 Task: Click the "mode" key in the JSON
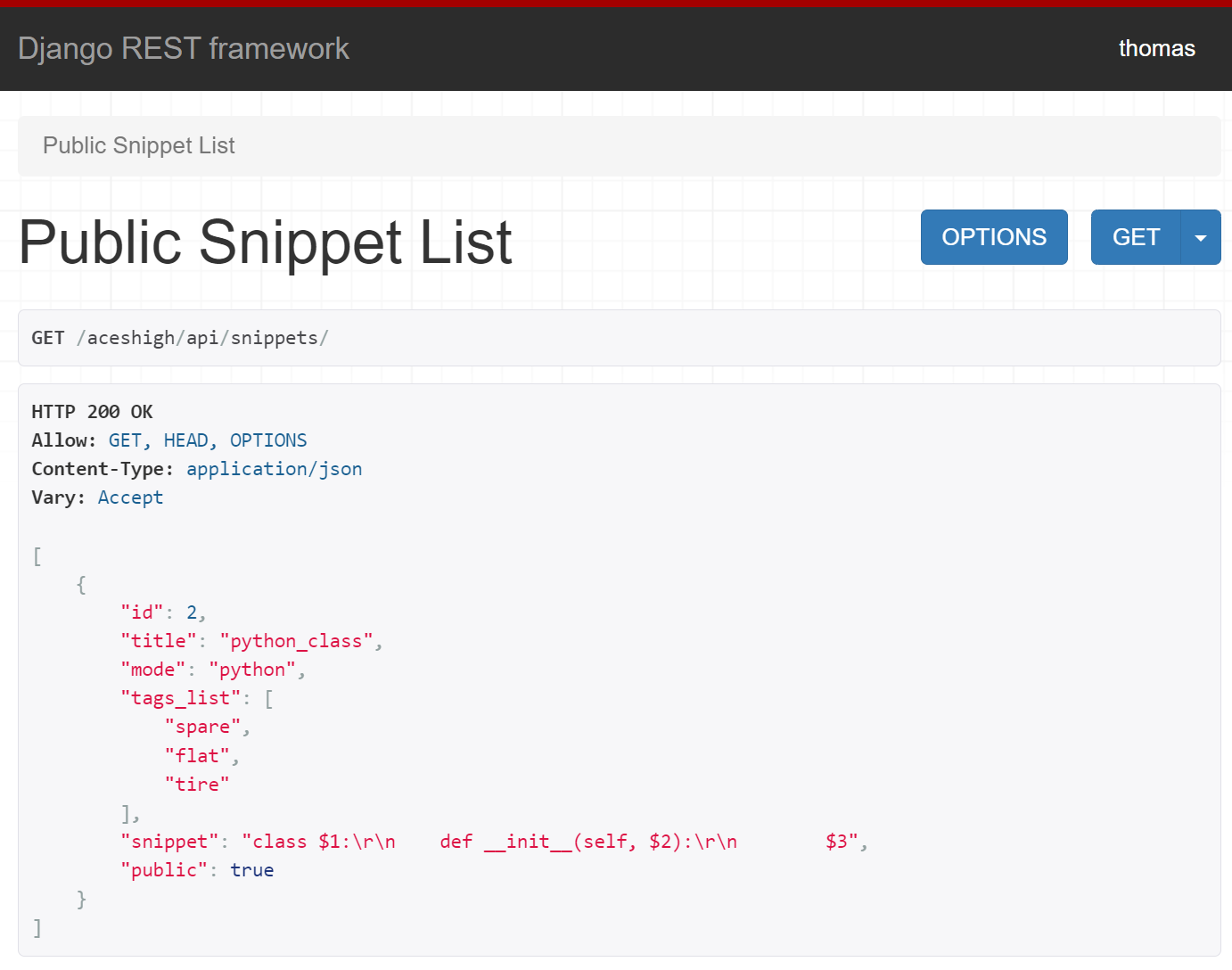point(152,670)
